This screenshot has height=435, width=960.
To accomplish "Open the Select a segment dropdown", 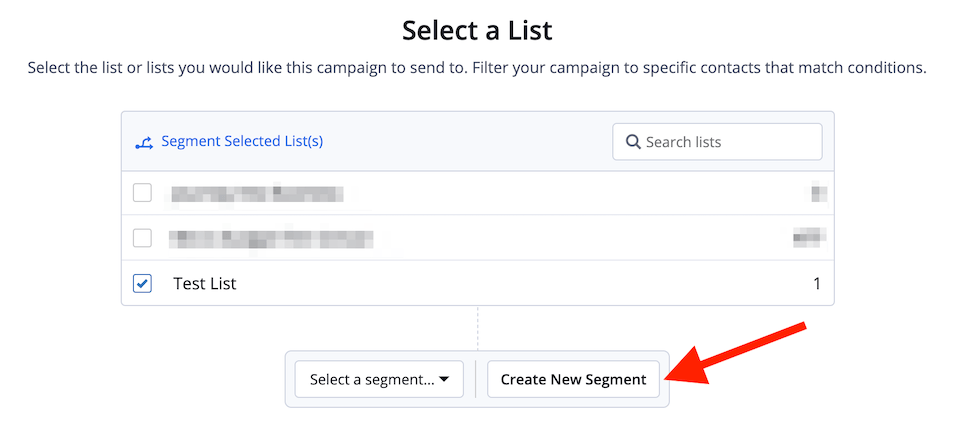I will pyautogui.click(x=379, y=379).
